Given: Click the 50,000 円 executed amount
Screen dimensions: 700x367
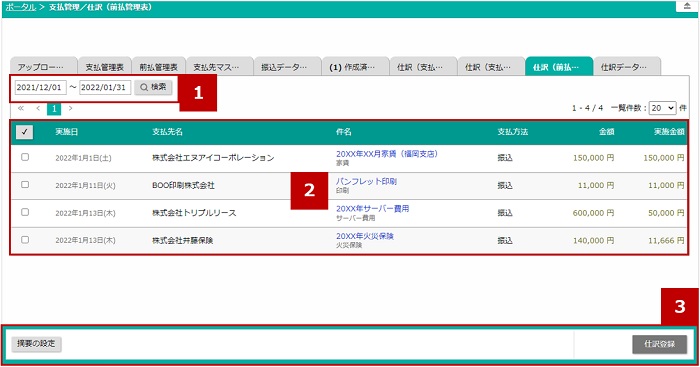Looking at the screenshot, I should [x=666, y=213].
